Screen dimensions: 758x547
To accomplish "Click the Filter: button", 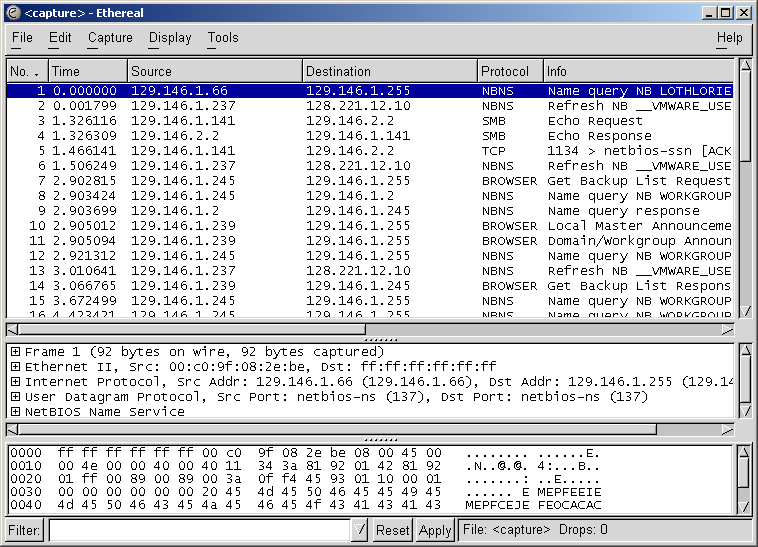I will (24, 531).
